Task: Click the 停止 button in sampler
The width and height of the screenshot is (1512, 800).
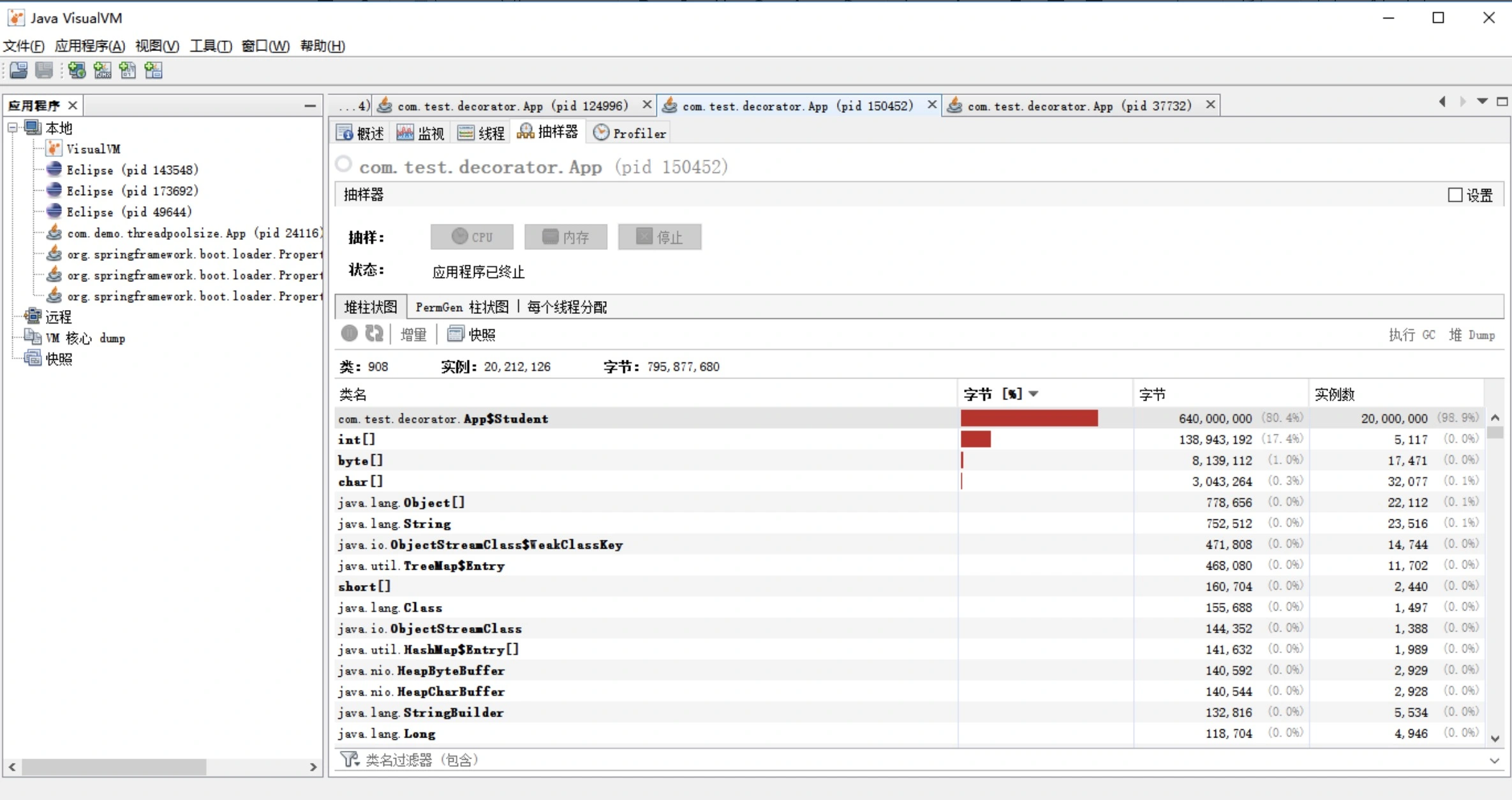Action: click(x=659, y=237)
